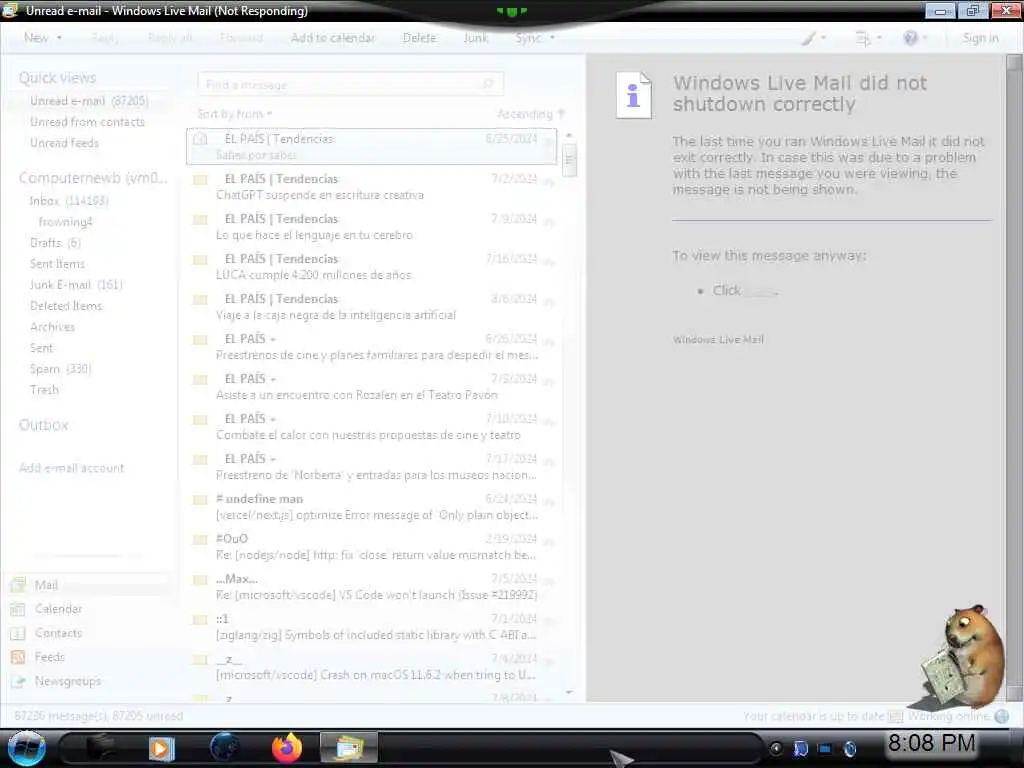1024x768 pixels.
Task: Select Unread from contacts quick view
Action: [x=87, y=122]
